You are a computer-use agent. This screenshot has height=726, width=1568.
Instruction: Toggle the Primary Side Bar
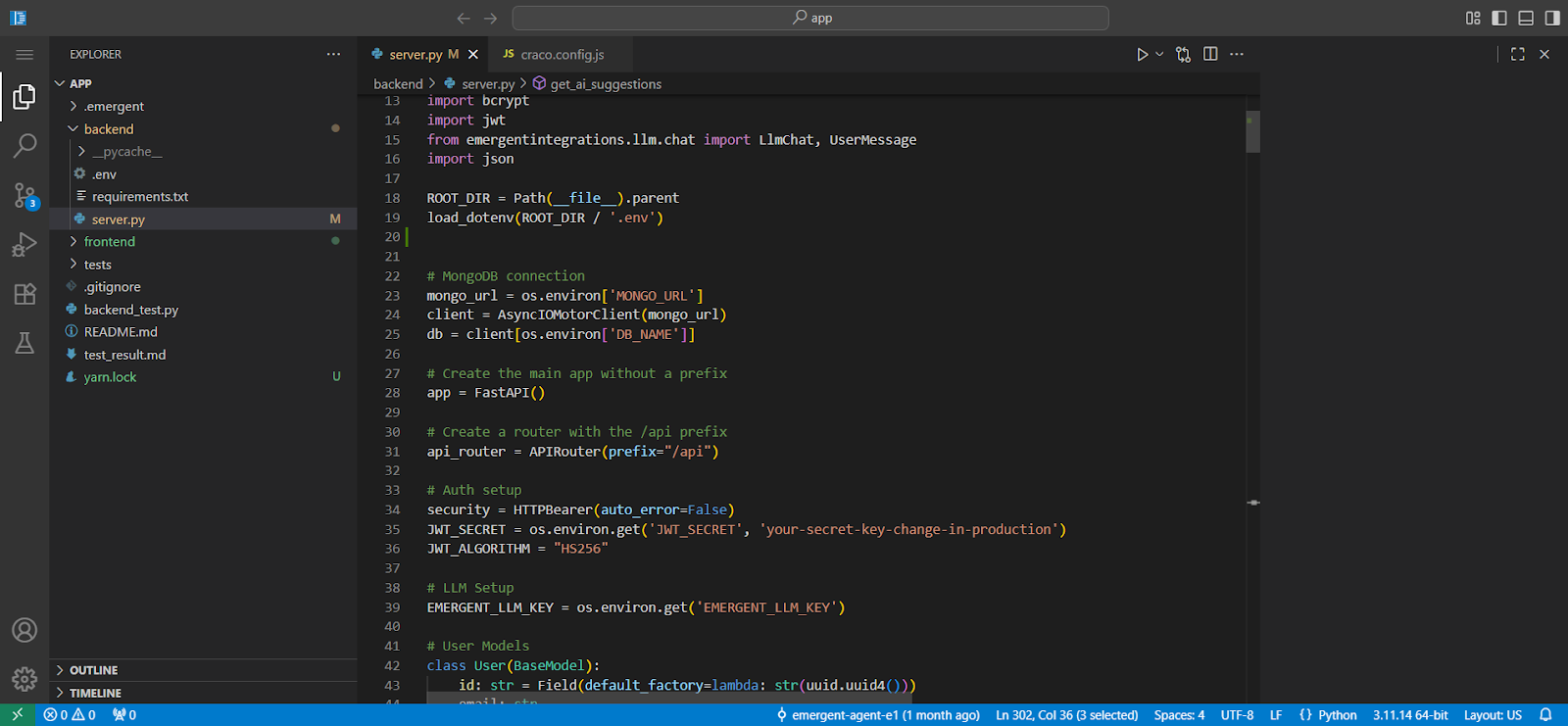(1499, 18)
